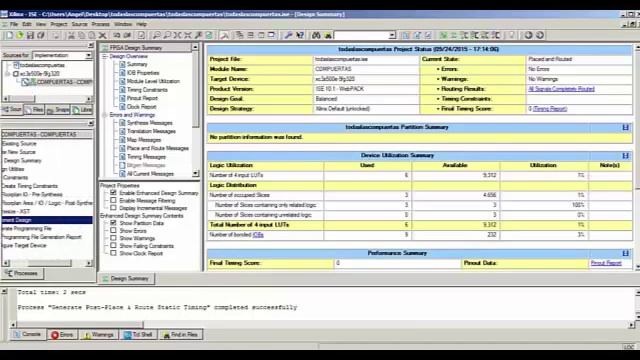Toggle Display Incremental Messages checkbox
This screenshot has height=360, width=640.
pyautogui.click(x=113, y=208)
